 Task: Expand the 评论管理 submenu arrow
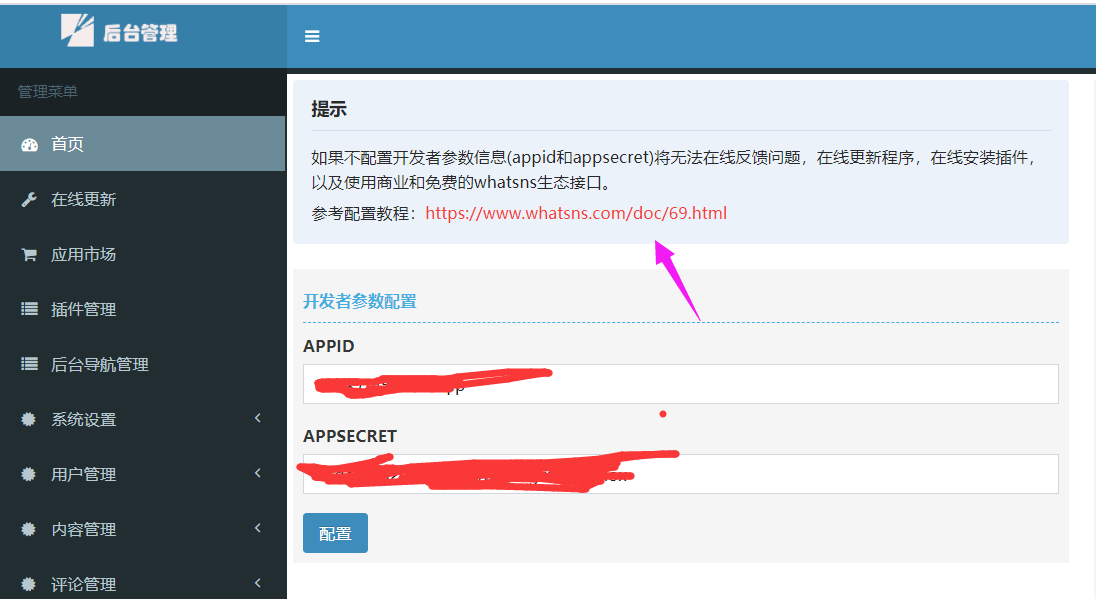click(x=257, y=583)
